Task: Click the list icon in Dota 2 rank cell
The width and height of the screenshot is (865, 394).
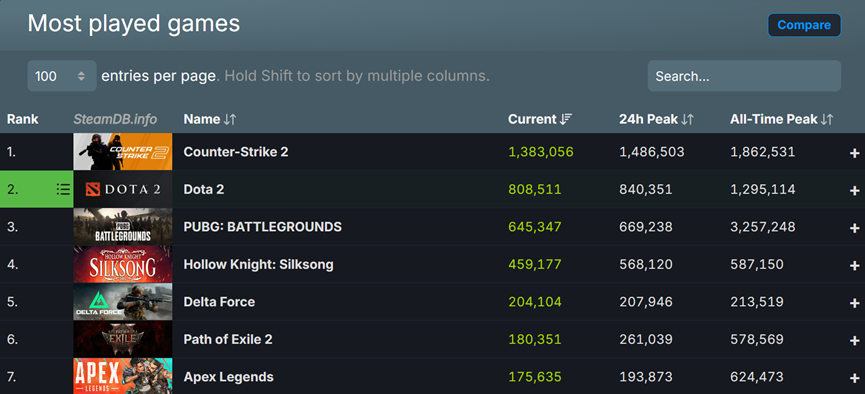Action: pyautogui.click(x=63, y=189)
